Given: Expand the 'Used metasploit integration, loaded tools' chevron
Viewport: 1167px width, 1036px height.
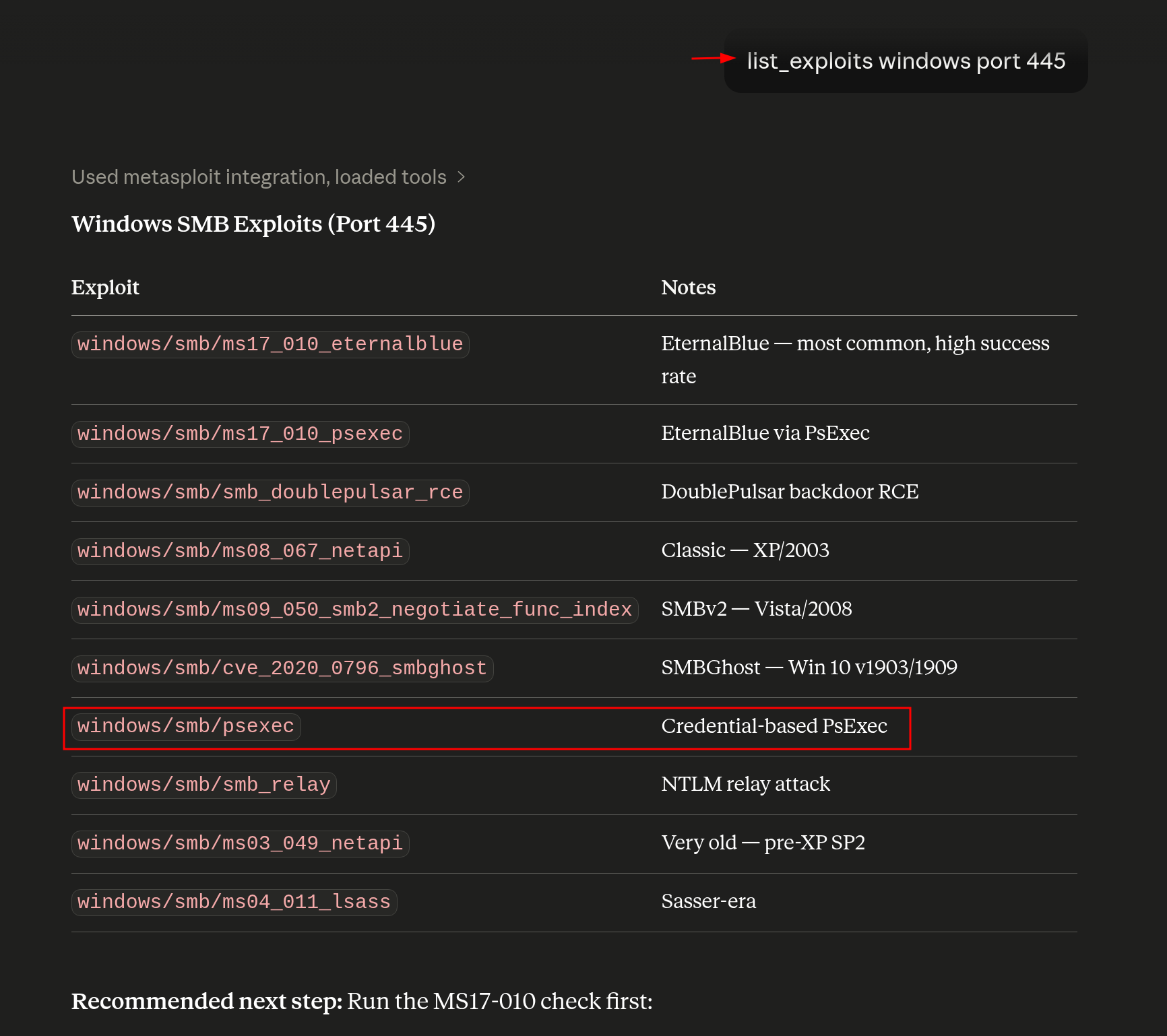Looking at the screenshot, I should click(x=462, y=177).
